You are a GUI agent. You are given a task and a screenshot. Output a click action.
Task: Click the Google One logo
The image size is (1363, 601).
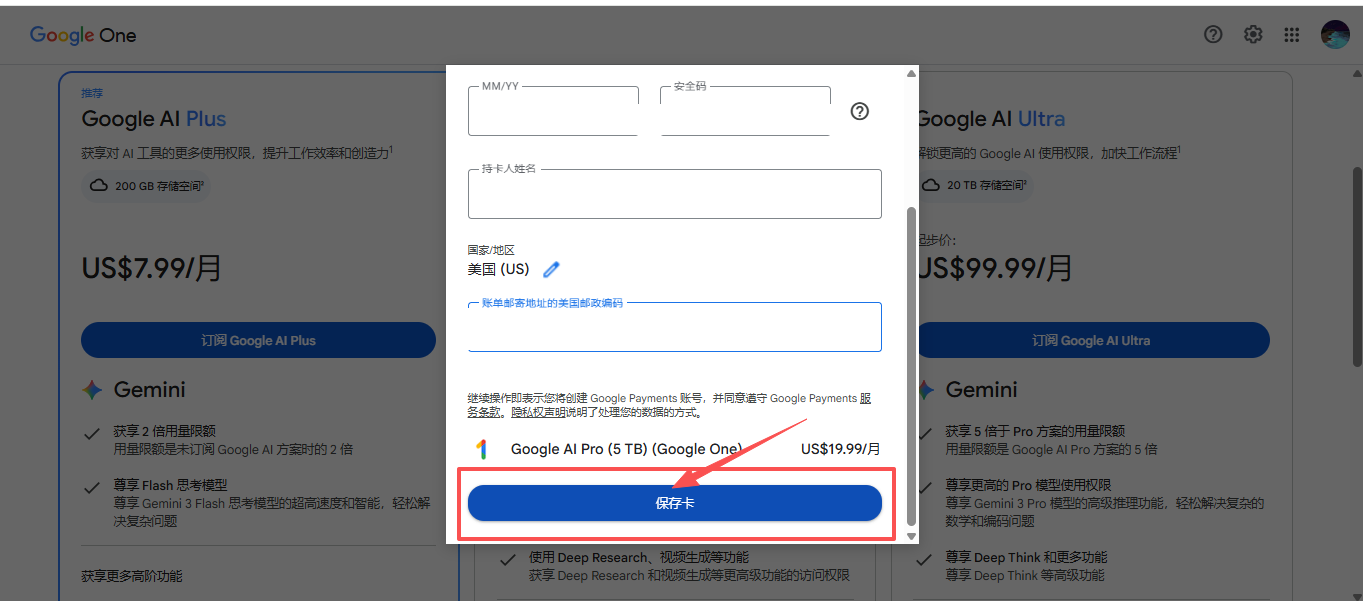(x=83, y=35)
